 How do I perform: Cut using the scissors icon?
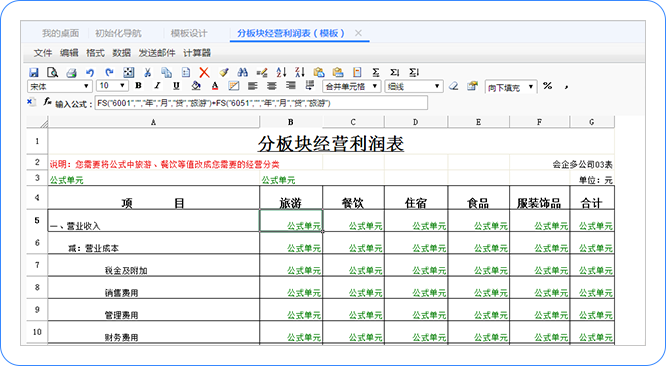point(147,73)
